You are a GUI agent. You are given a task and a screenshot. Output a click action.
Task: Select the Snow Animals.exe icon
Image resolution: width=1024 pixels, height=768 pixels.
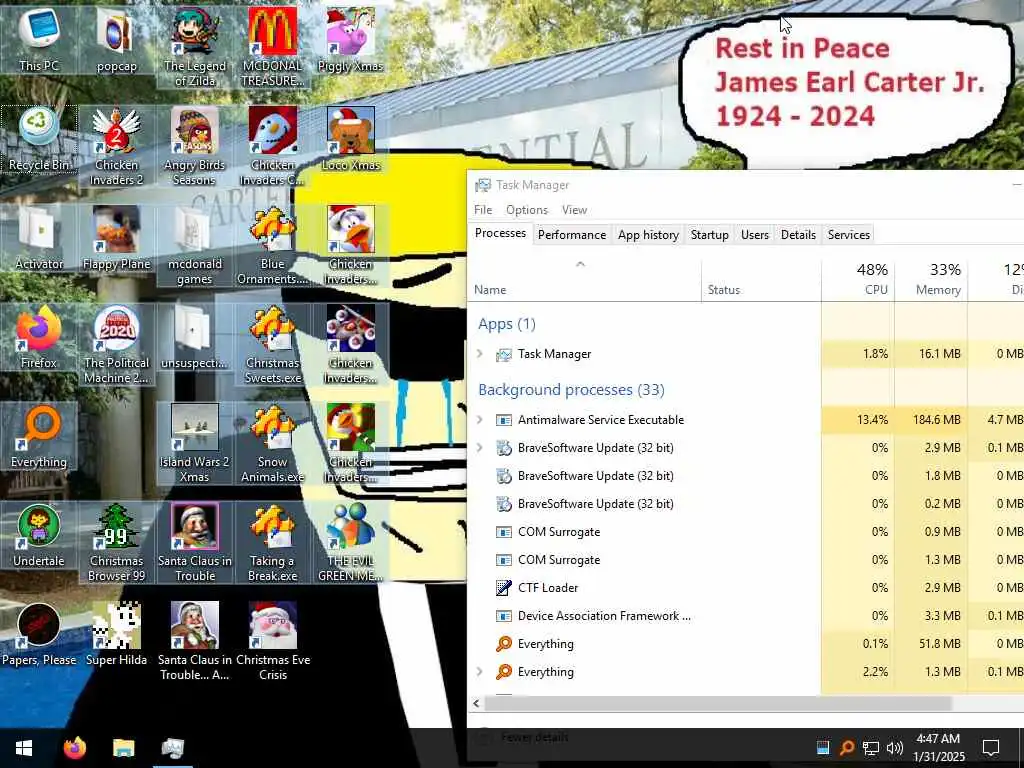[272, 444]
